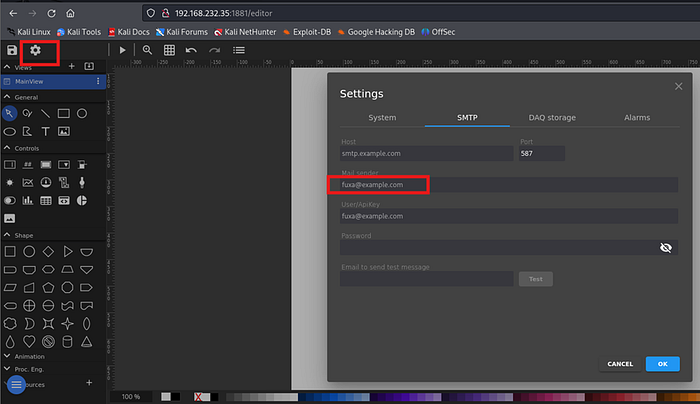Screen dimensions: 700x404
Task: Collapse the Shape section
Action: tap(7, 235)
